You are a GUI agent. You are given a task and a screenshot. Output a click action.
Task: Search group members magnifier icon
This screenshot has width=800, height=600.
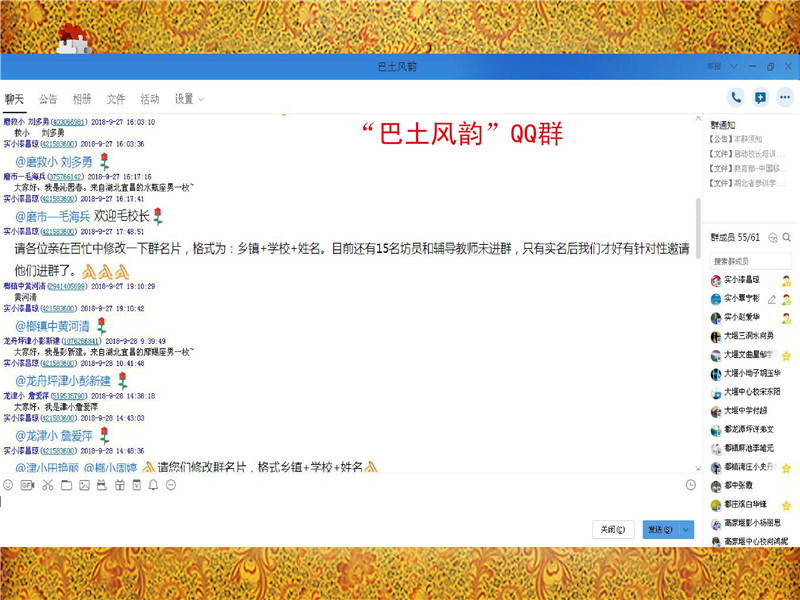tap(787, 237)
